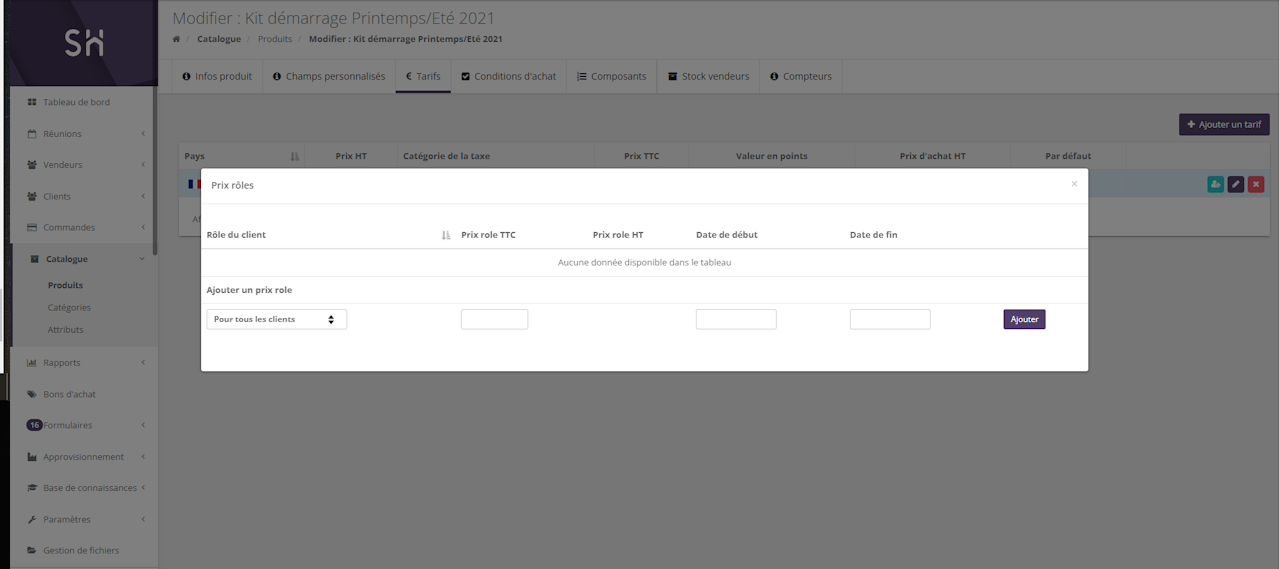Click the red delete icon in tariff row
This screenshot has height=569, width=1280.
pos(1256,184)
